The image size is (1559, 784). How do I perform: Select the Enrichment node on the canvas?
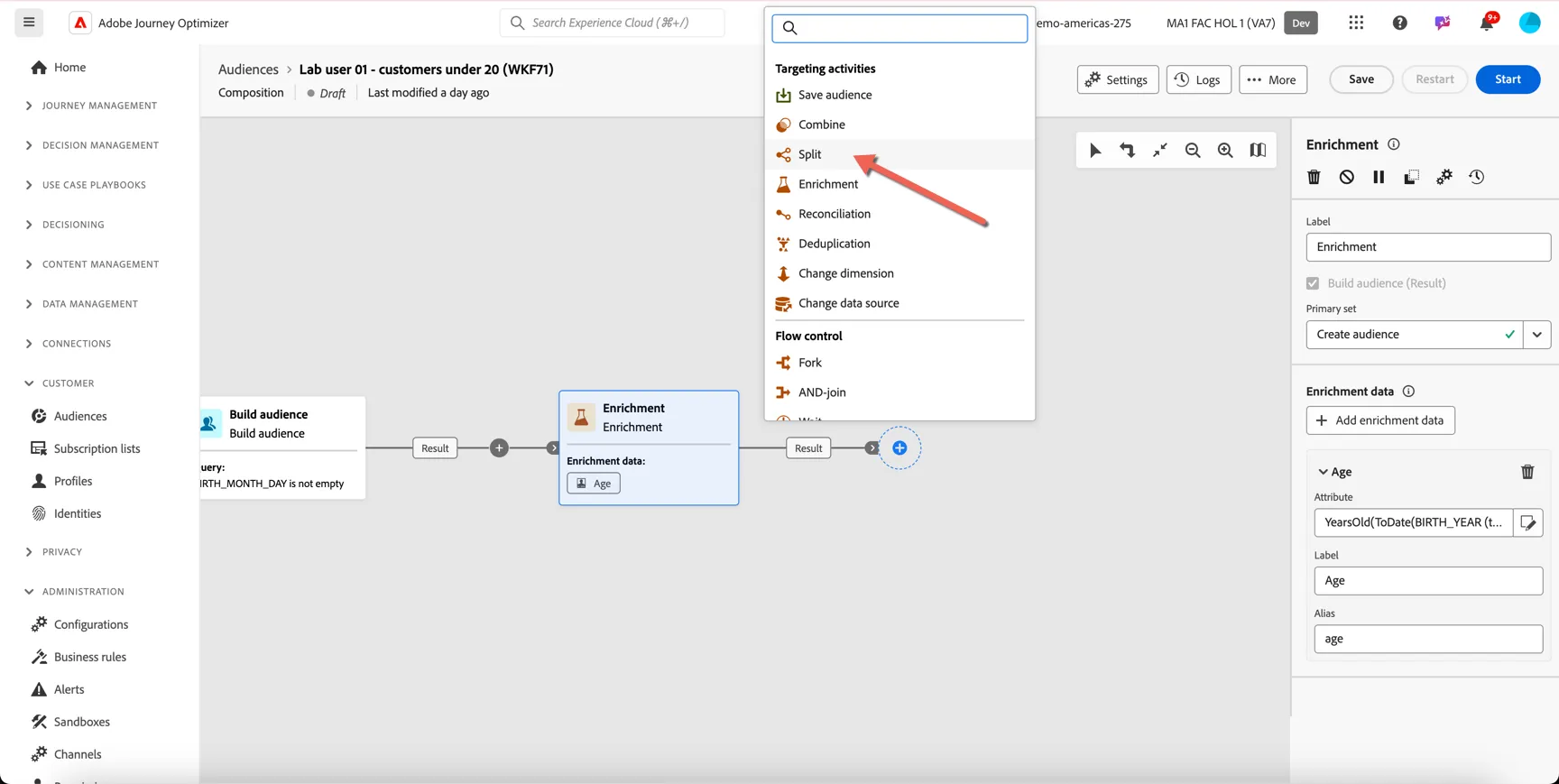(x=649, y=447)
